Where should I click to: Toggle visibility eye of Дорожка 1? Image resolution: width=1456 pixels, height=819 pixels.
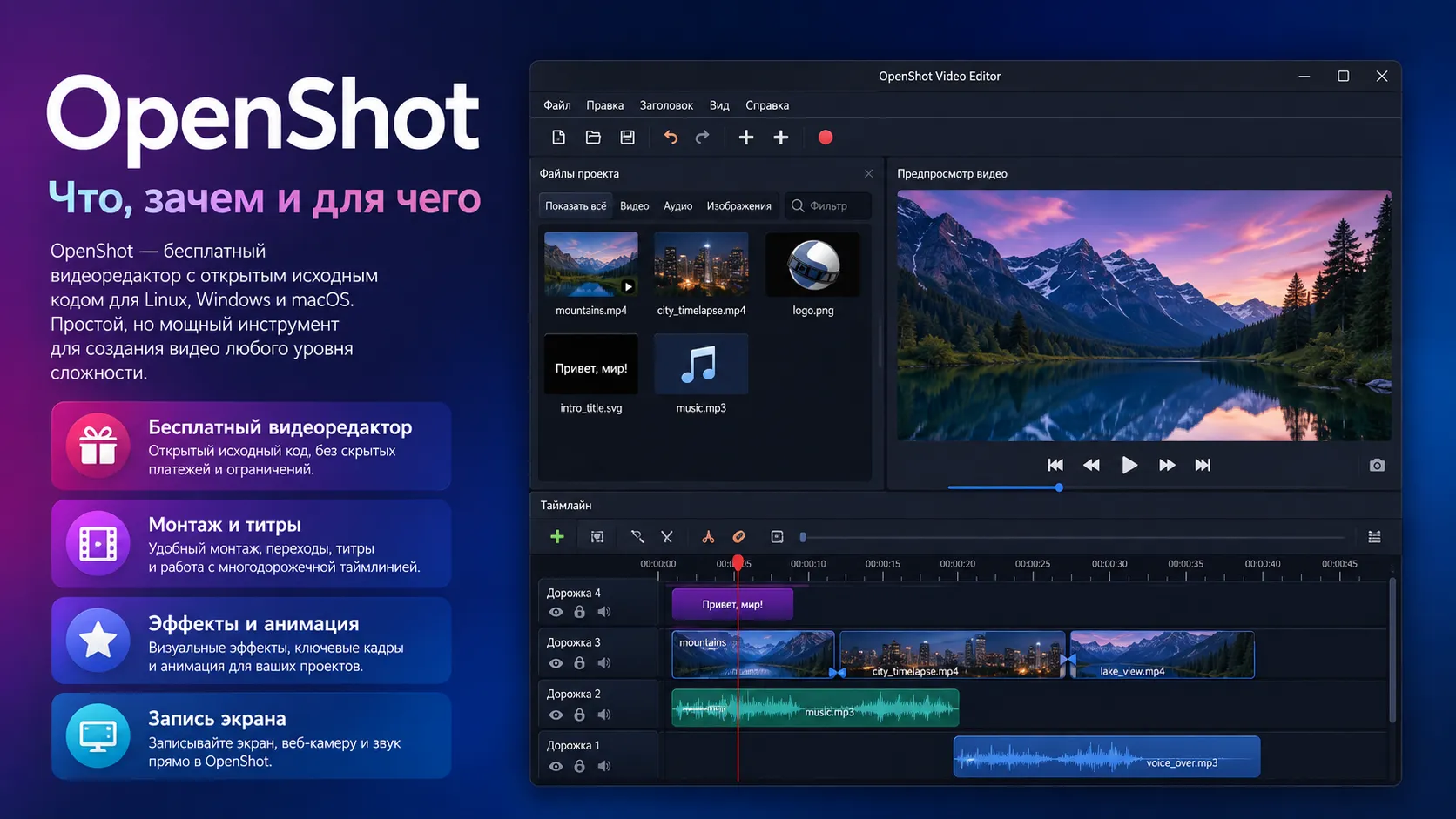(556, 766)
